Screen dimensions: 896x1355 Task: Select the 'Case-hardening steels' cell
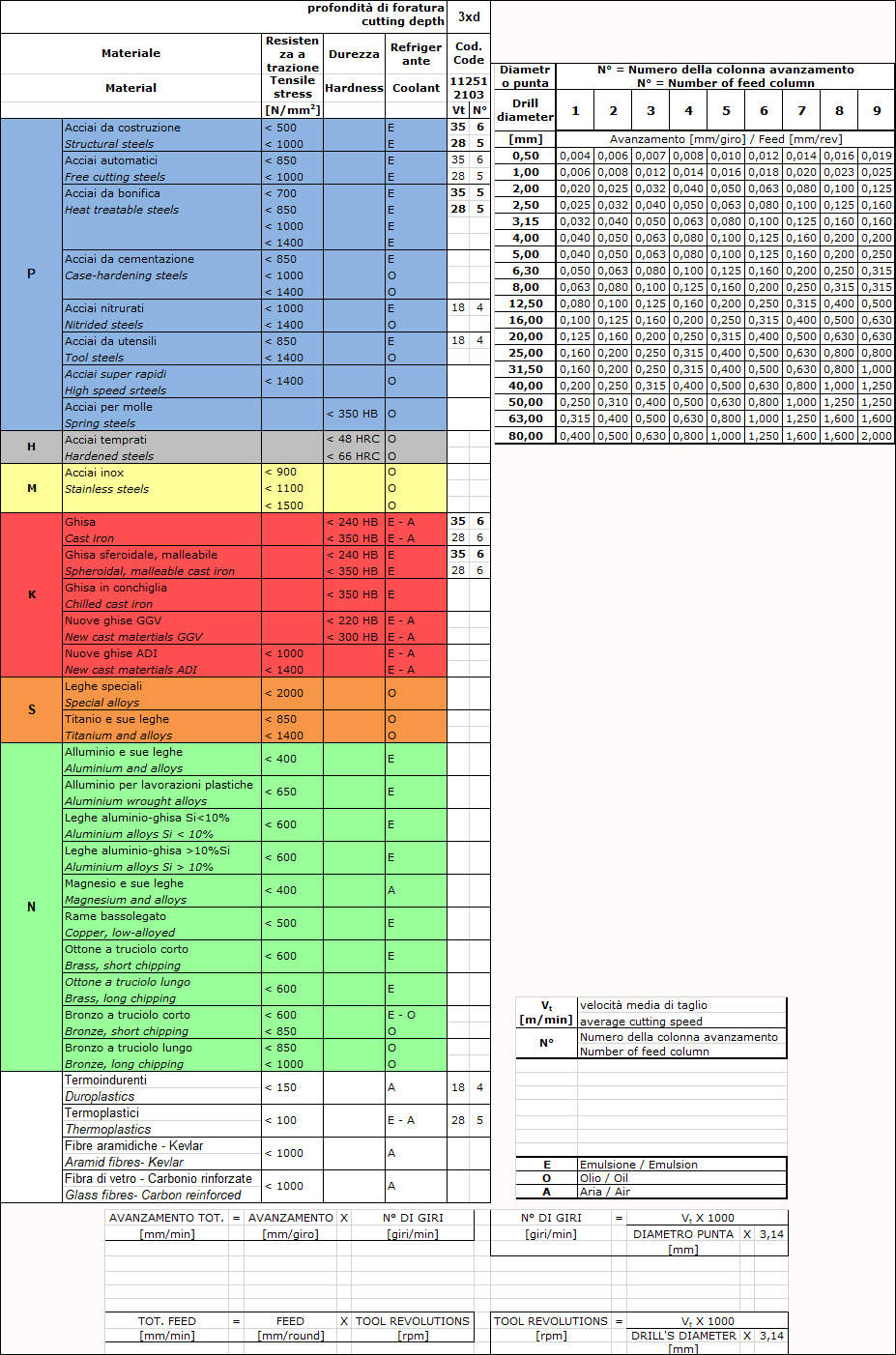[162, 275]
